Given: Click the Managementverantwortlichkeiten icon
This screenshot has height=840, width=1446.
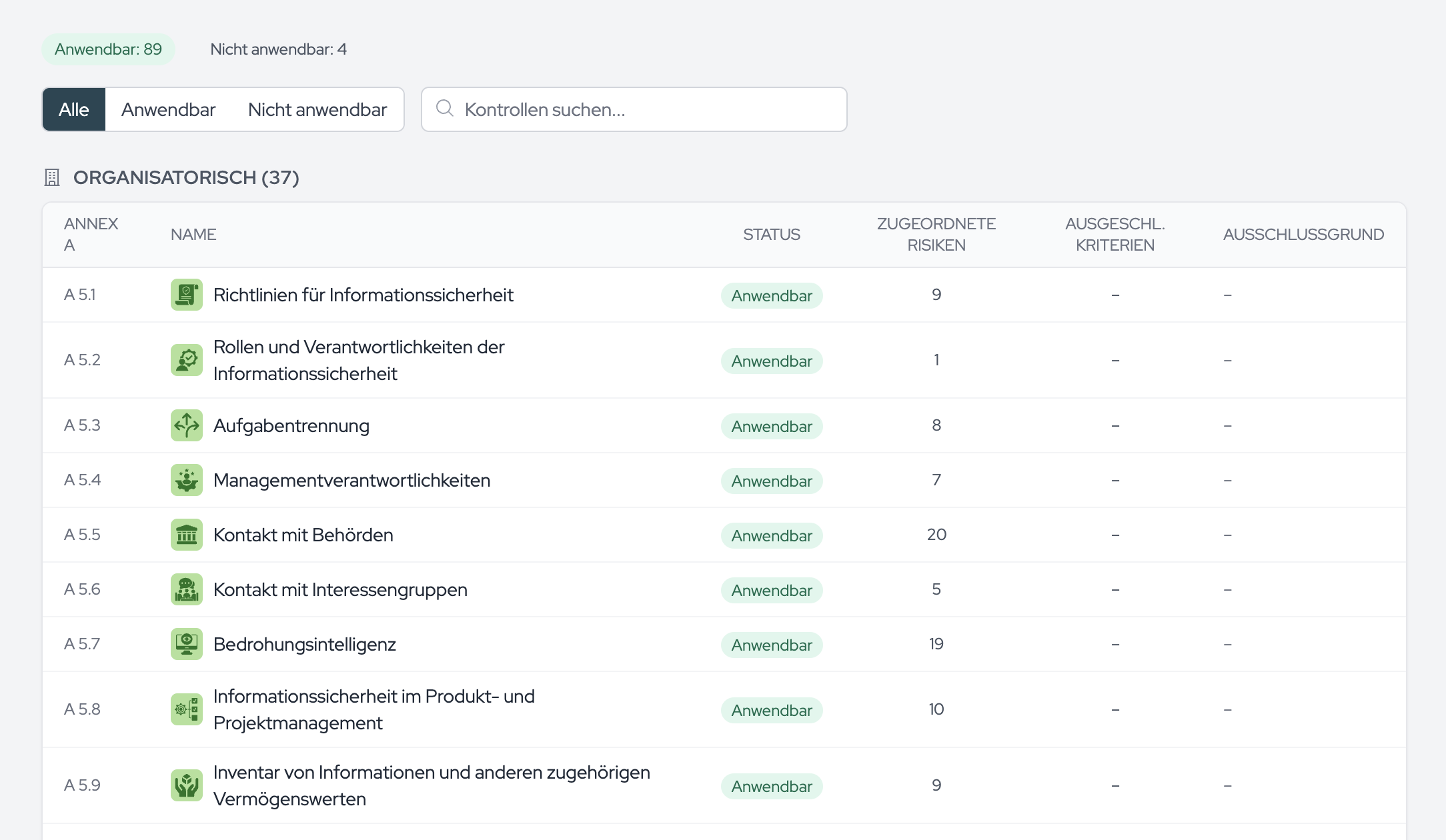Looking at the screenshot, I should 187,480.
